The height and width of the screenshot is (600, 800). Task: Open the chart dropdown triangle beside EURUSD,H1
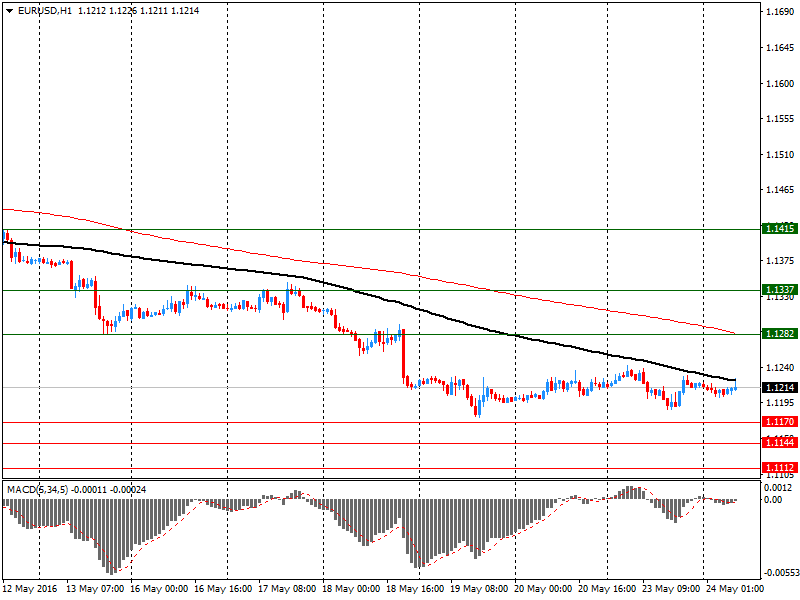coord(10,11)
